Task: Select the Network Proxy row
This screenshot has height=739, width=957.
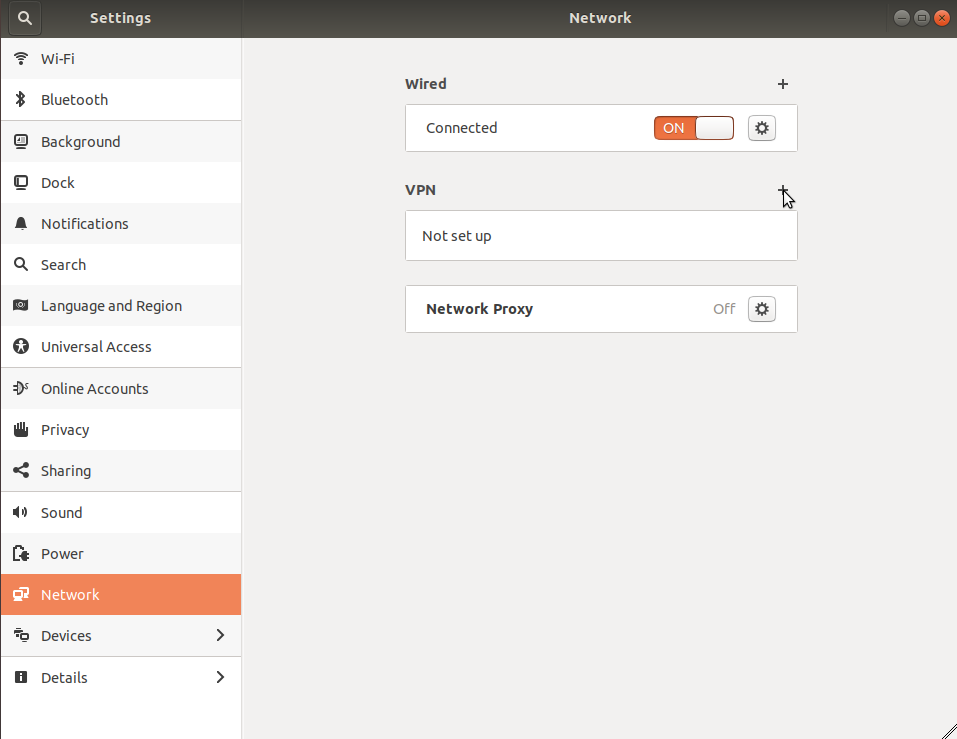Action: pyautogui.click(x=601, y=309)
